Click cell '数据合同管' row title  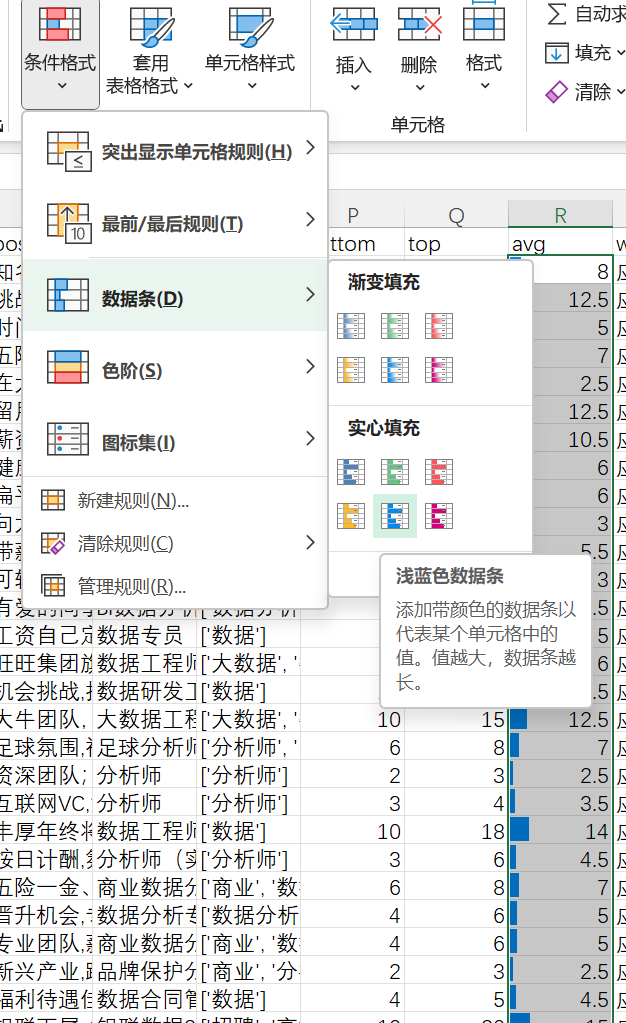click(x=145, y=999)
